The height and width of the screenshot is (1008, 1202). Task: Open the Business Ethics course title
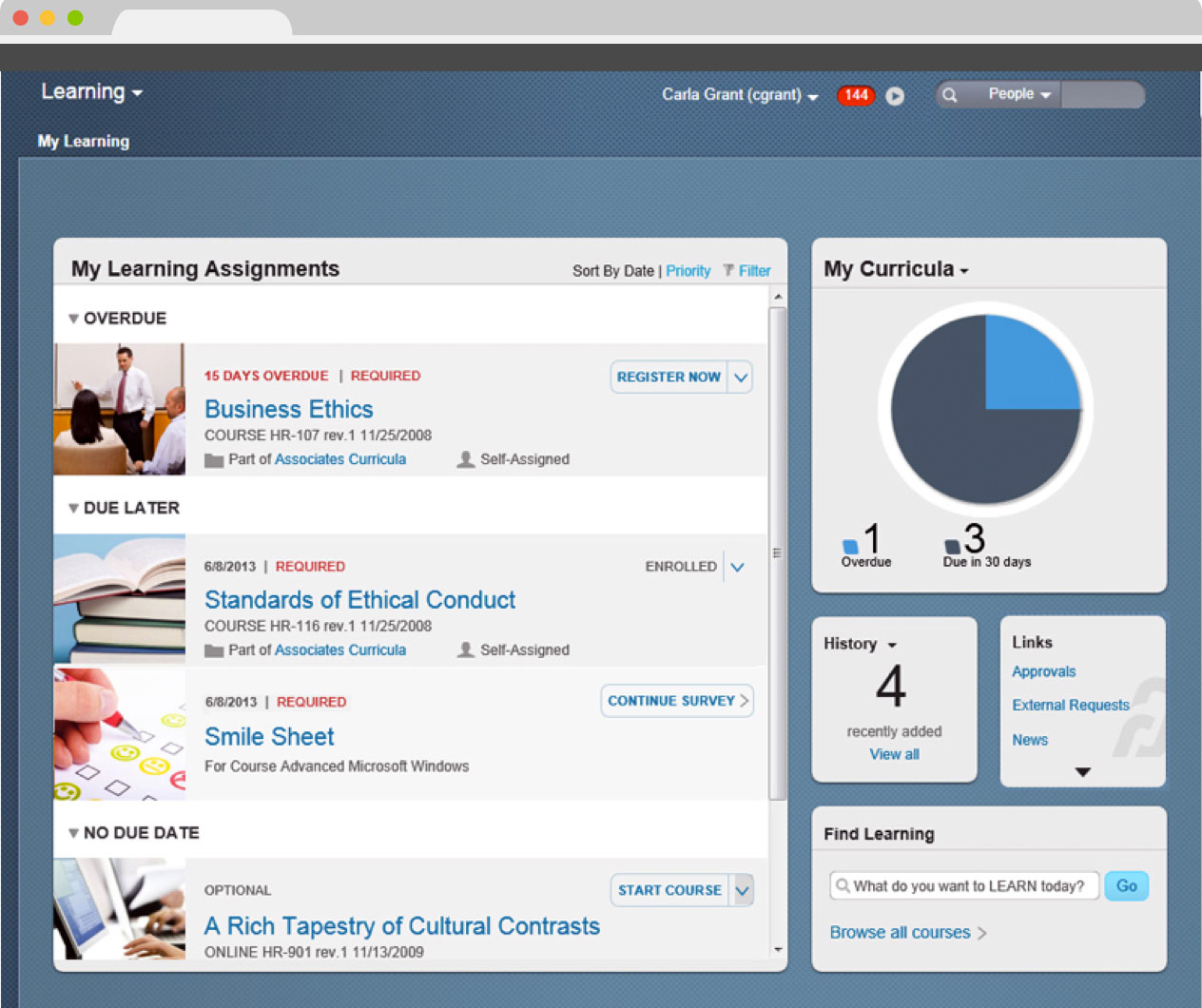[x=289, y=409]
